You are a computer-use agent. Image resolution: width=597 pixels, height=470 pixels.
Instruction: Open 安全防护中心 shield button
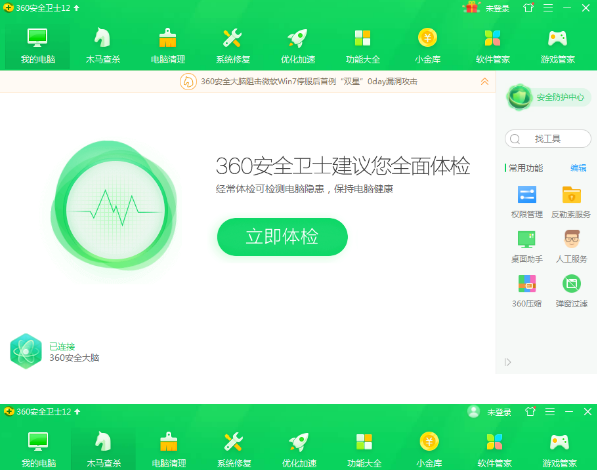pos(549,97)
